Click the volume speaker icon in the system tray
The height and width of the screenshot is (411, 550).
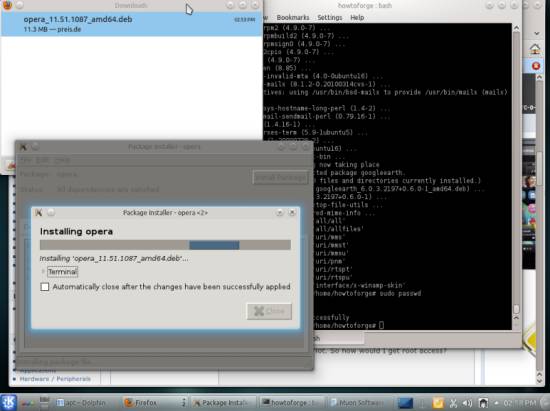point(467,403)
